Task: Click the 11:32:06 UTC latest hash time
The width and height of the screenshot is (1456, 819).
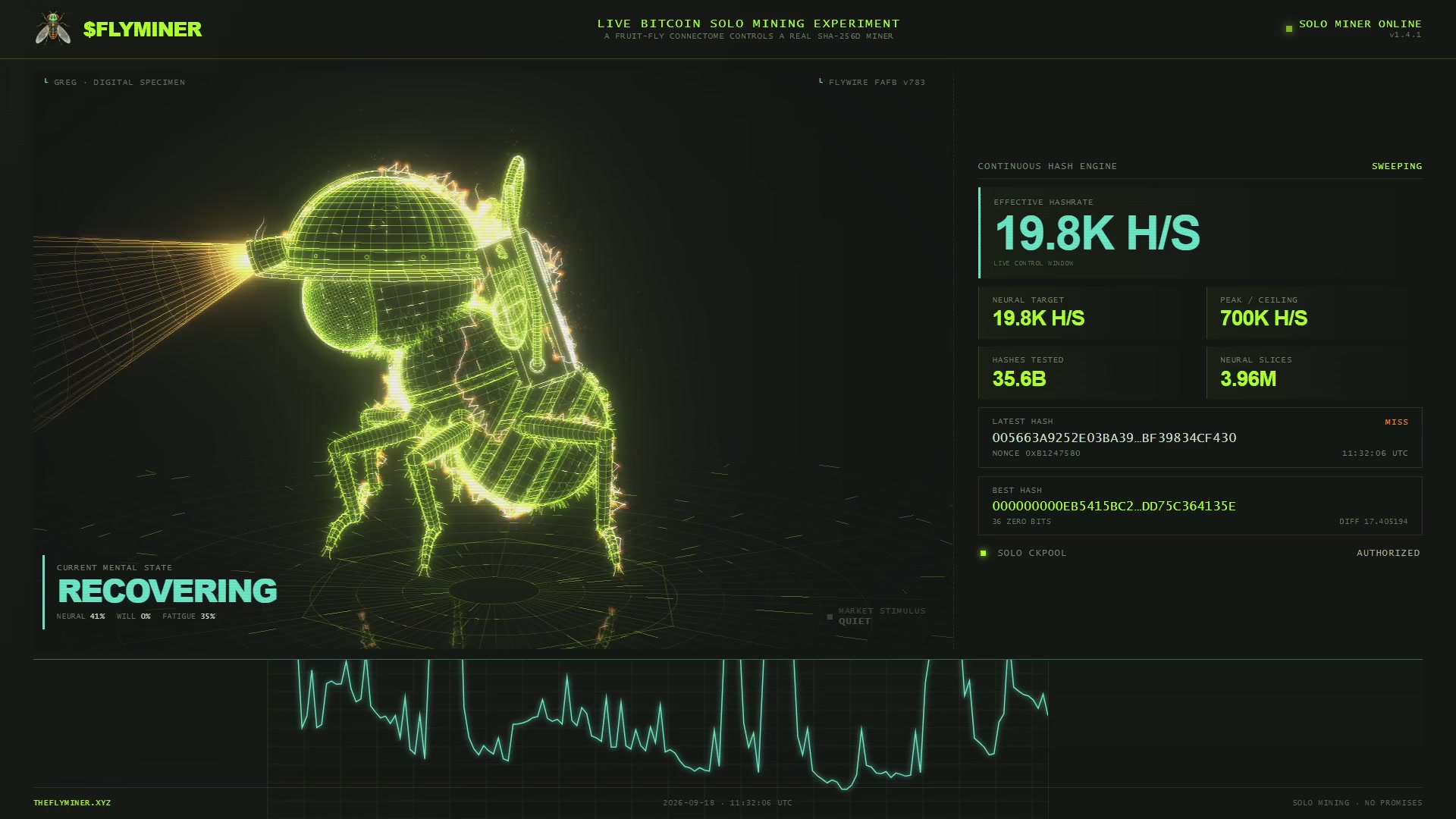Action: 1375,453
